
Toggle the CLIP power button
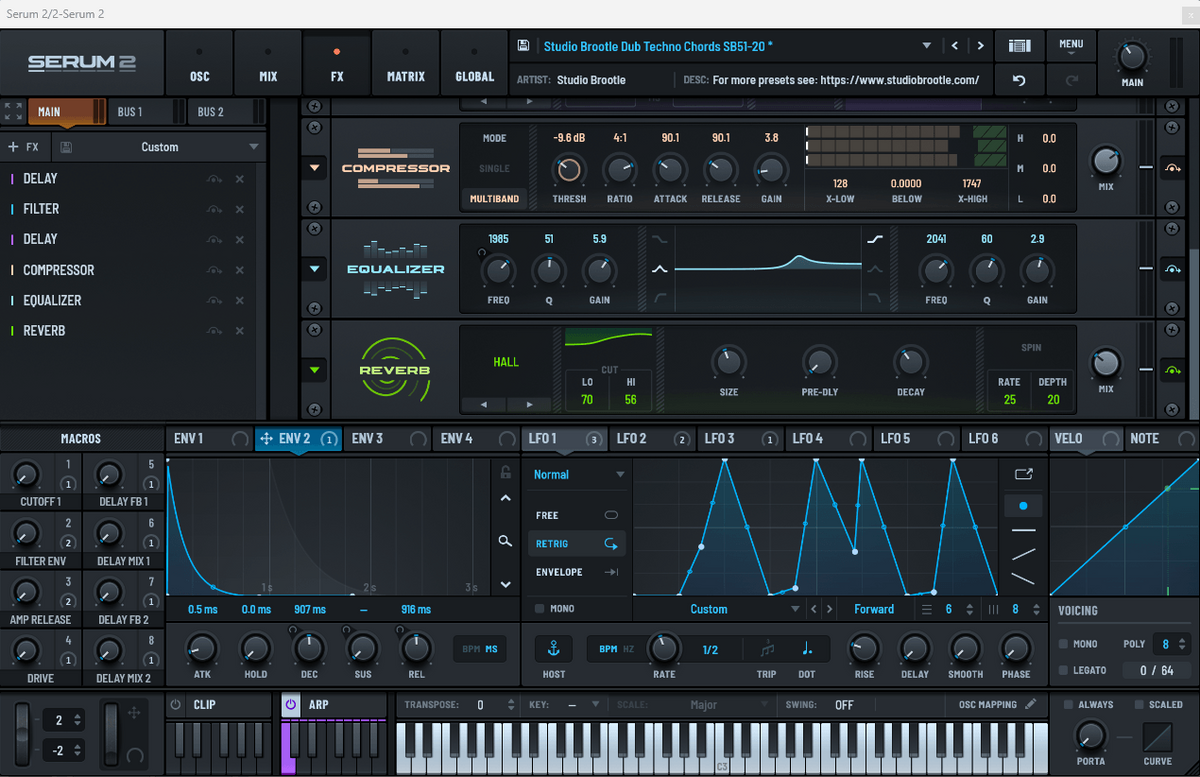click(x=176, y=704)
